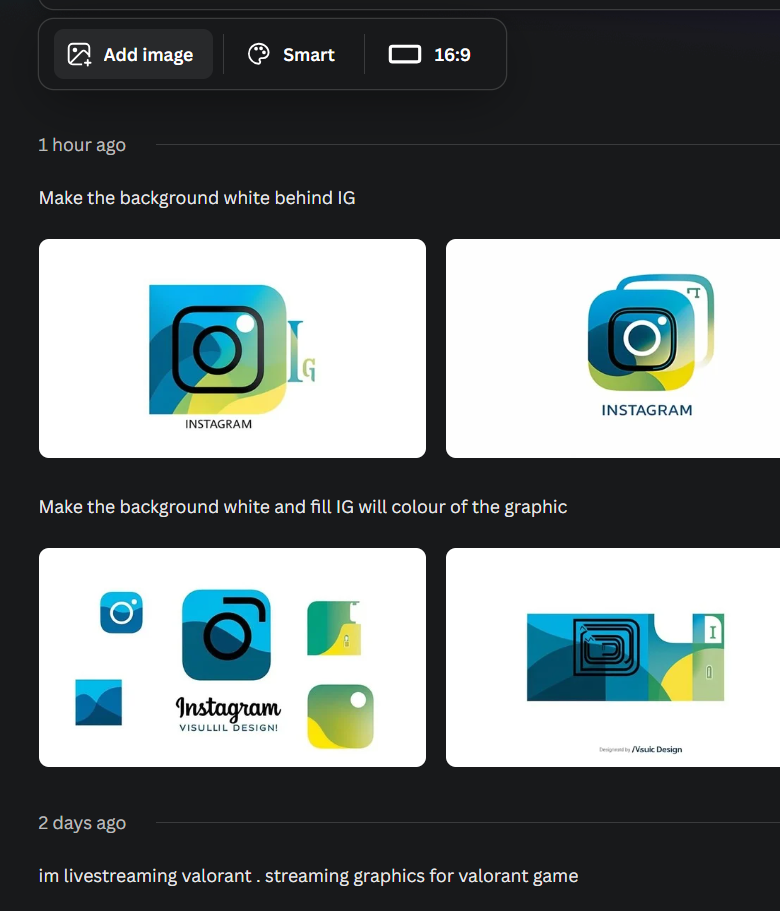Viewport: 780px width, 911px height.
Task: Click the aspect ratio rectangle icon
Action: (405, 55)
